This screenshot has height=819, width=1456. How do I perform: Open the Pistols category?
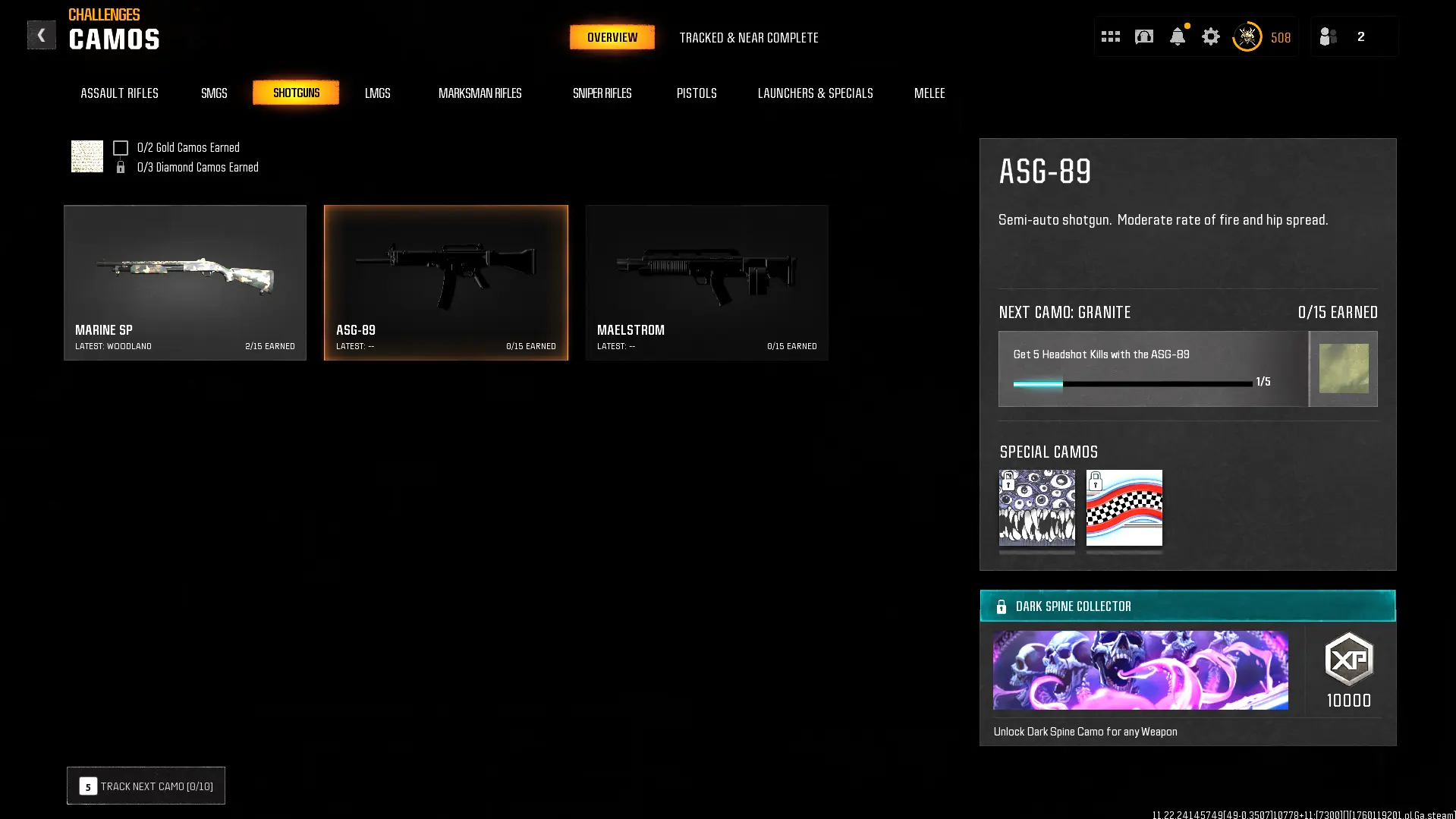click(x=697, y=93)
